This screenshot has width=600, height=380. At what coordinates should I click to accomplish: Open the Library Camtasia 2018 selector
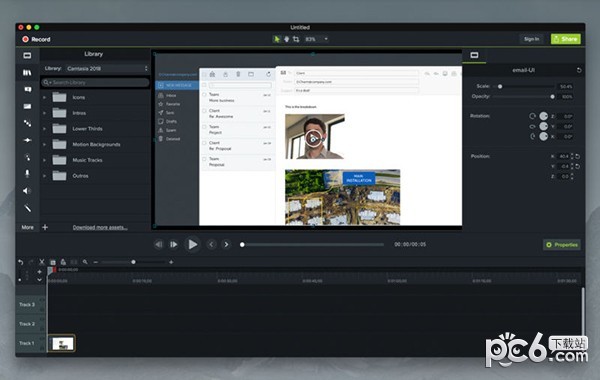pyautogui.click(x=107, y=68)
